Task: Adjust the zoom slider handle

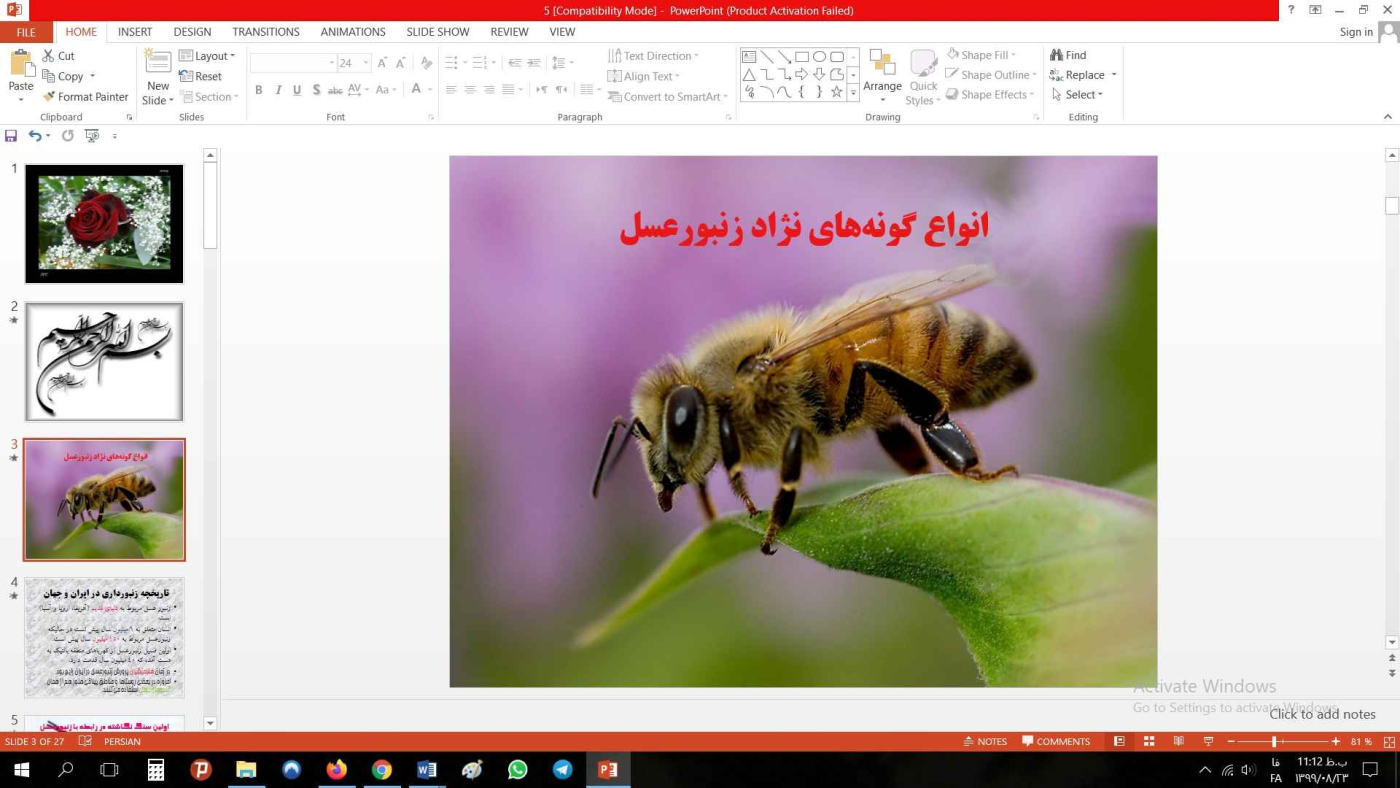Action: pyautogui.click(x=1274, y=742)
